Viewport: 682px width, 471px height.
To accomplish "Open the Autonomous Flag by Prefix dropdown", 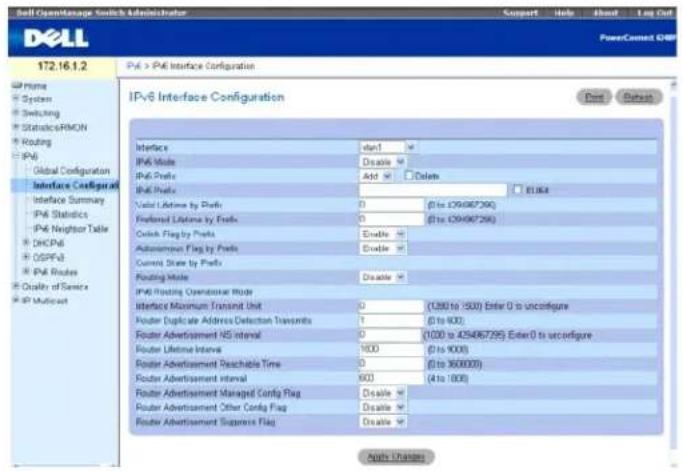I will click(382, 248).
